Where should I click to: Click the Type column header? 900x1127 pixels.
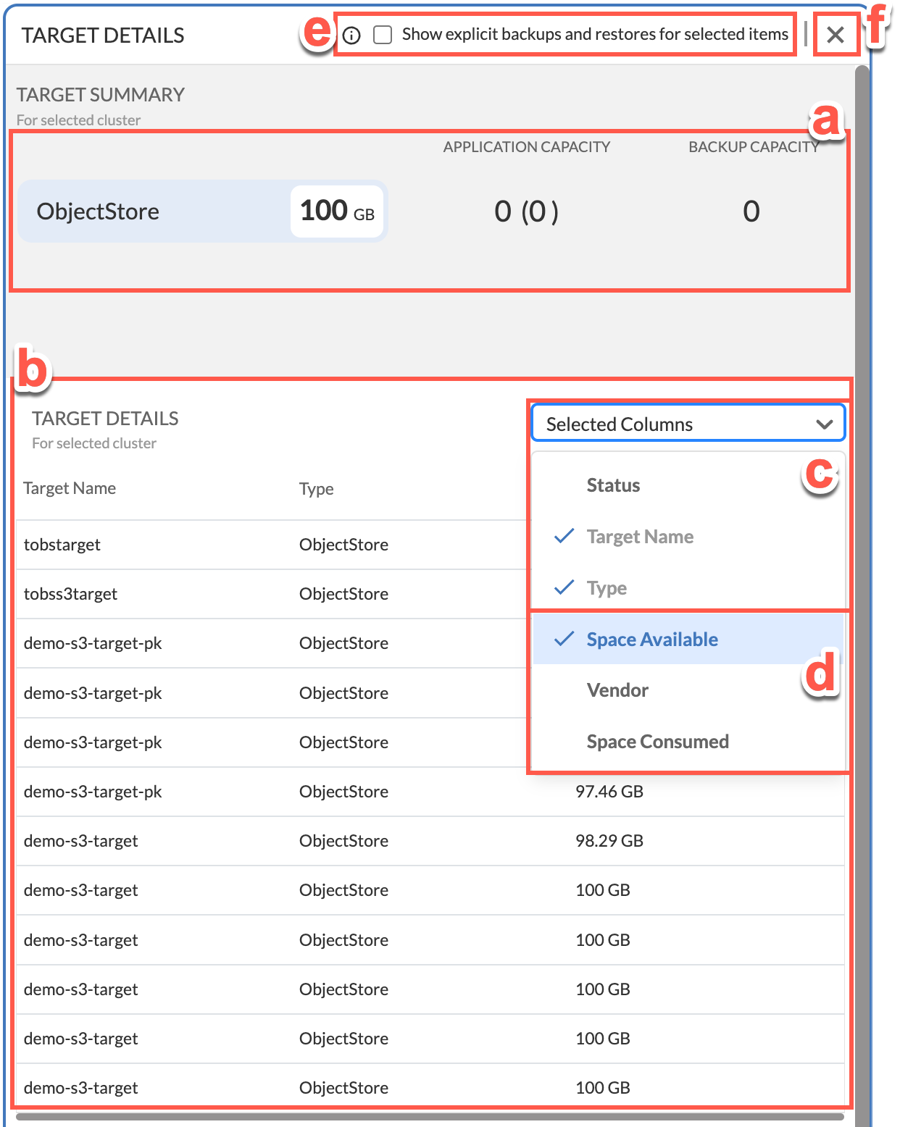(316, 489)
